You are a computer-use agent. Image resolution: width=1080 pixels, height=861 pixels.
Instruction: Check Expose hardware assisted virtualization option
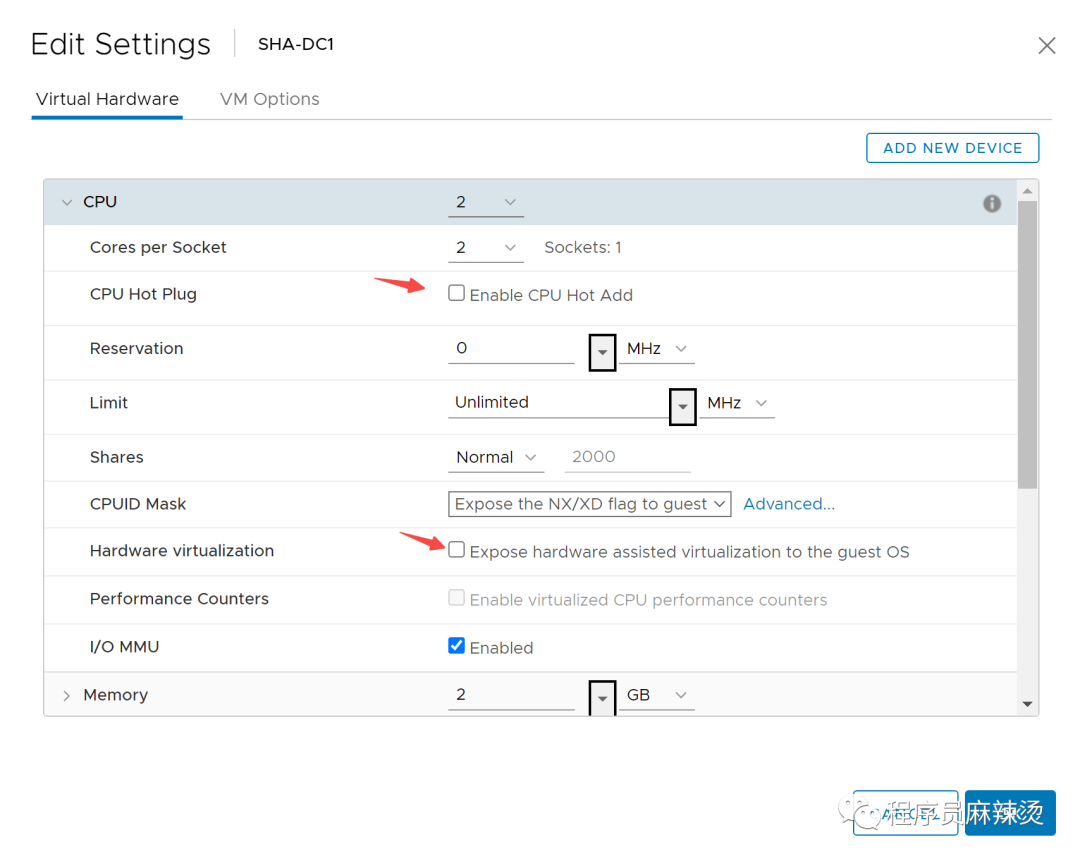(x=457, y=550)
